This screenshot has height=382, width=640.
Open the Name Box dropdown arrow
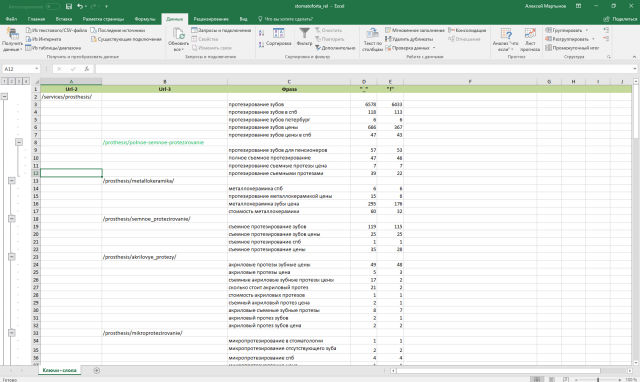click(36, 69)
